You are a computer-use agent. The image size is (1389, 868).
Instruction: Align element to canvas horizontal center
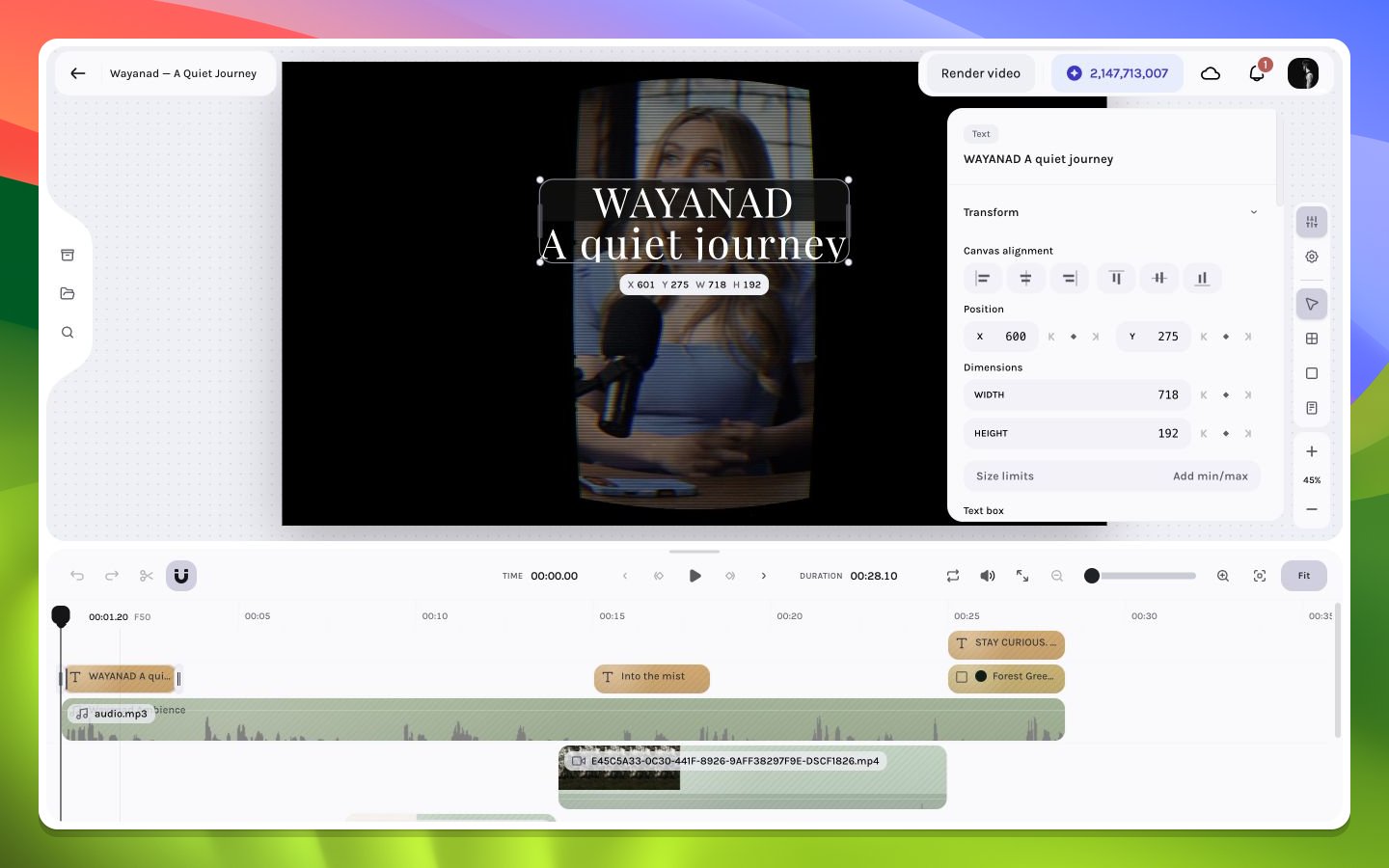pyautogui.click(x=1025, y=279)
